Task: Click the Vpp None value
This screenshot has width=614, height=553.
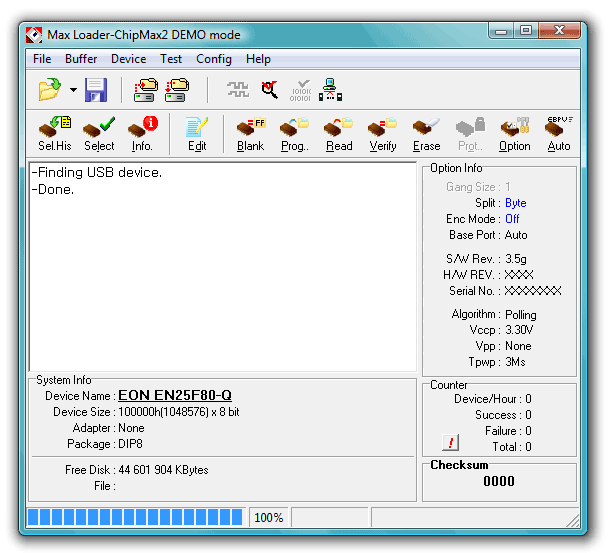Action: click(518, 346)
